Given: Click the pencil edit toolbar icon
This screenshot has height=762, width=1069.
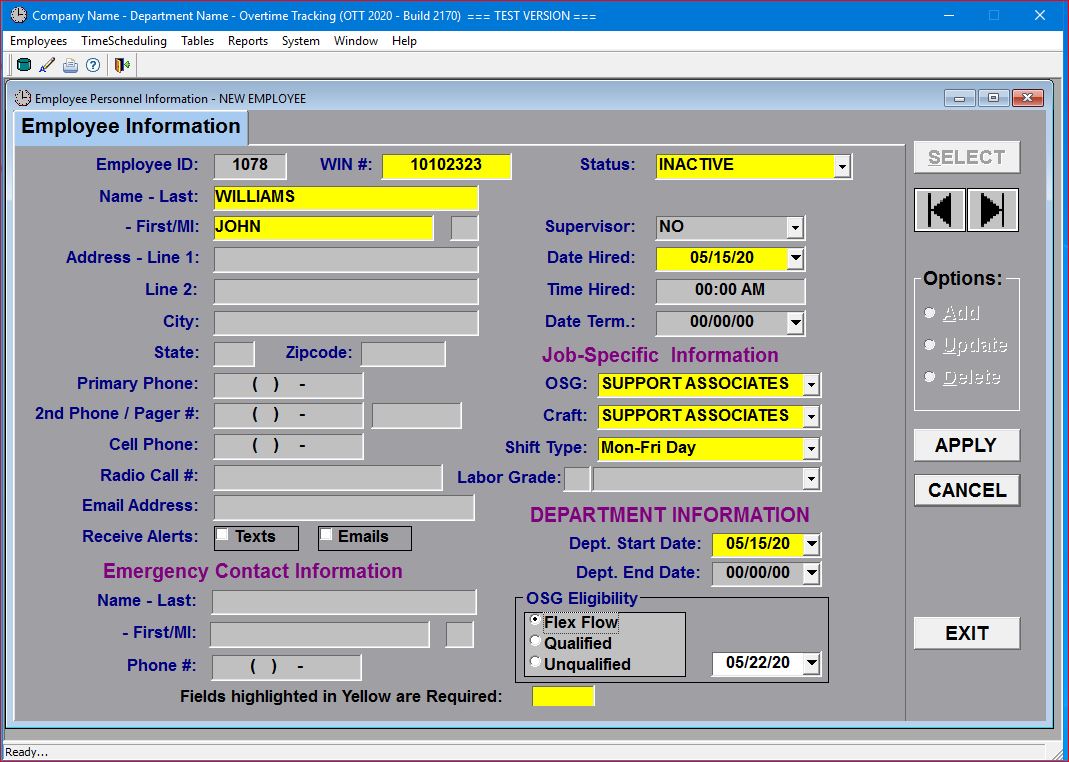Looking at the screenshot, I should click(x=46, y=66).
